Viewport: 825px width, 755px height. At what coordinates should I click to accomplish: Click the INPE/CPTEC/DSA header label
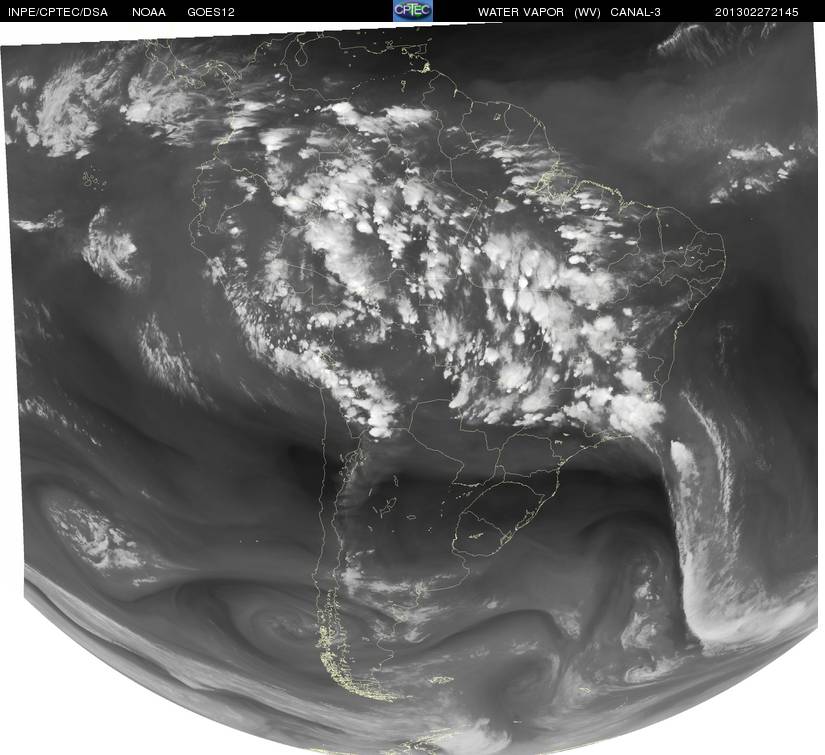[58, 12]
